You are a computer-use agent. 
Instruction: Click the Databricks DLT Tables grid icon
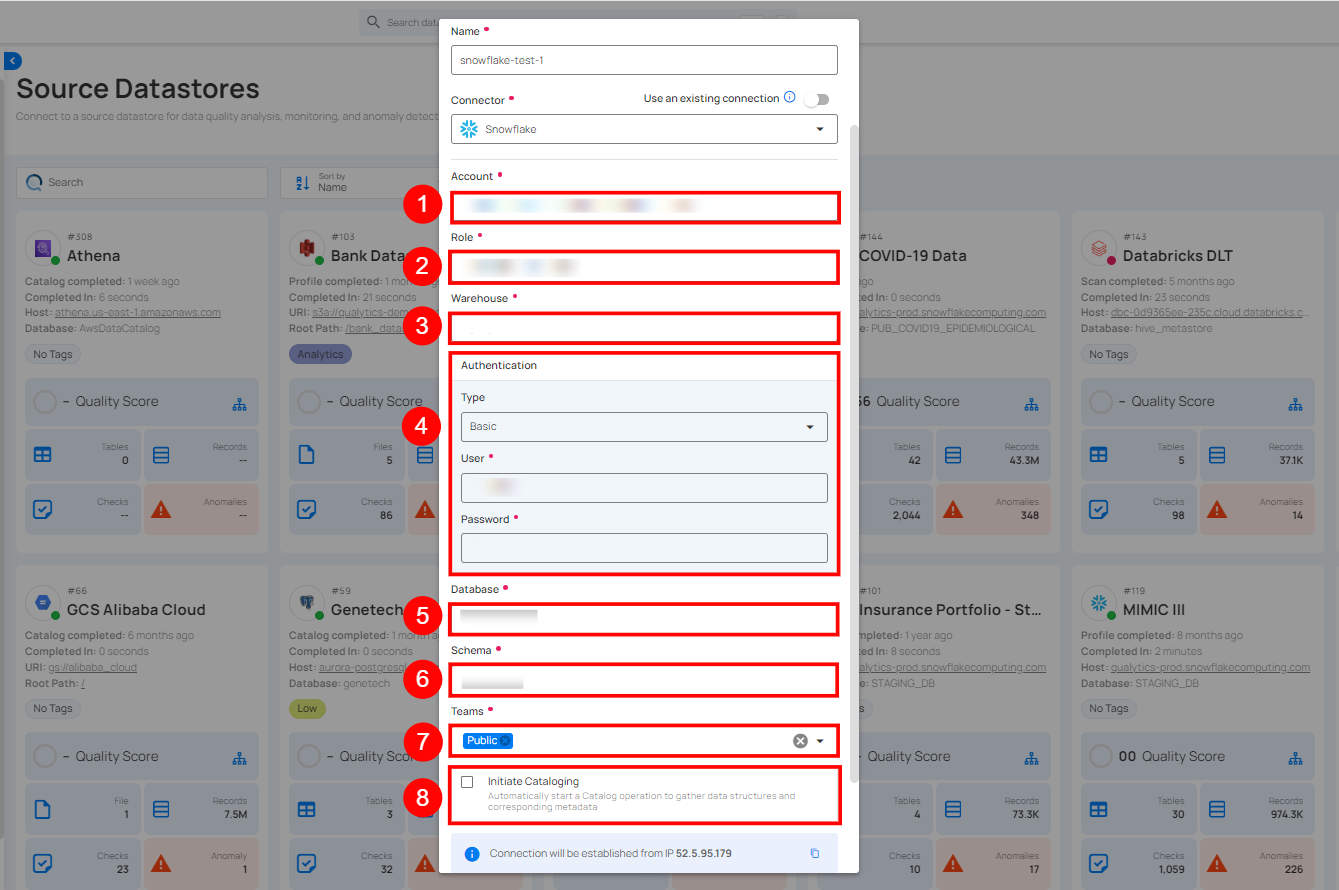tap(1098, 454)
